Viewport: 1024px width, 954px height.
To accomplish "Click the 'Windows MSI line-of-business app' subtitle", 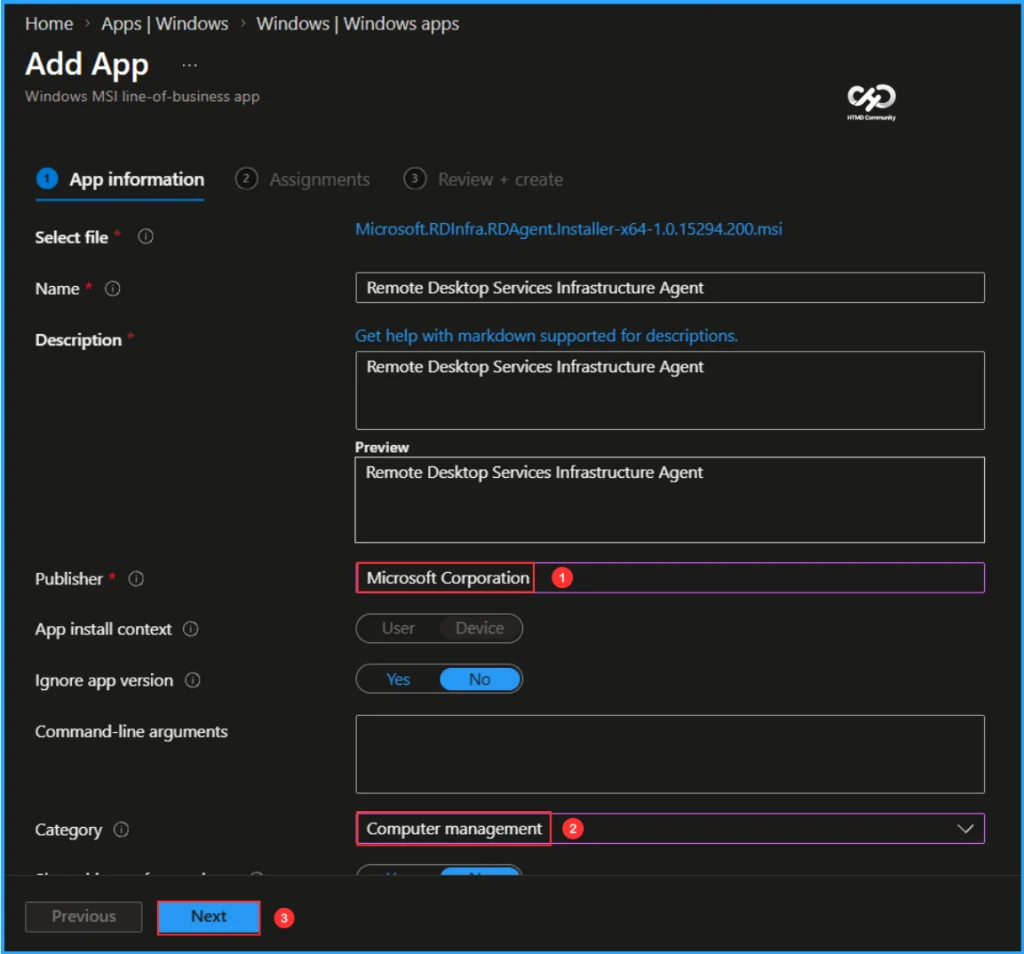I will tap(142, 96).
